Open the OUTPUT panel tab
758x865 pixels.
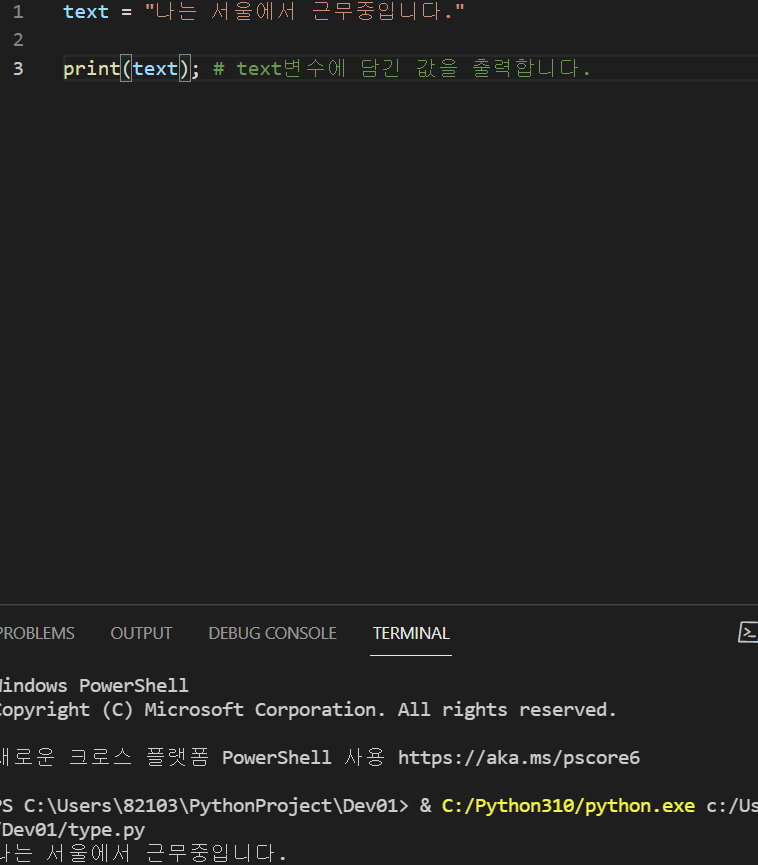click(x=141, y=633)
